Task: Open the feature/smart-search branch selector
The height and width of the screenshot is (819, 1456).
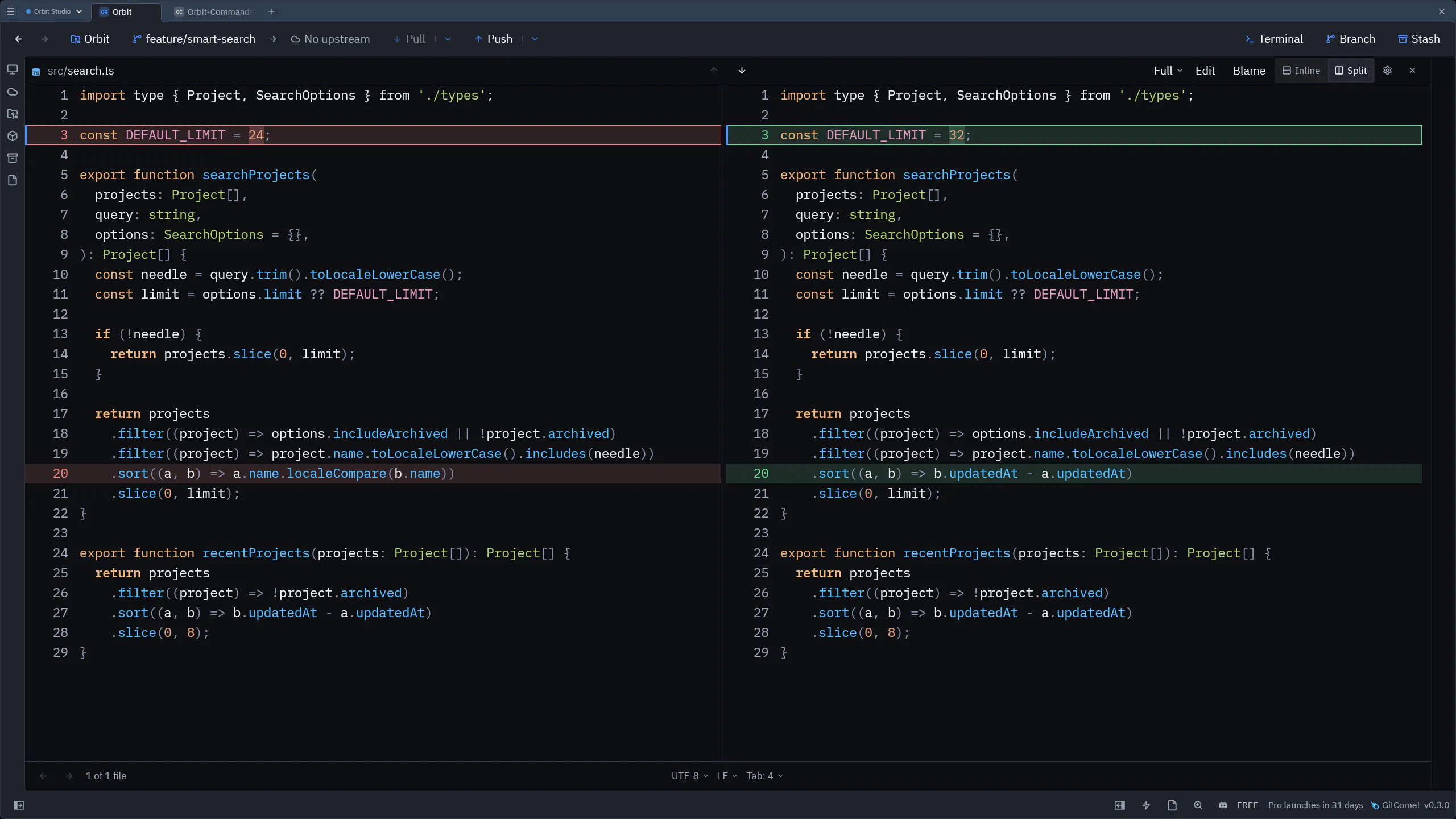Action: 194,39
